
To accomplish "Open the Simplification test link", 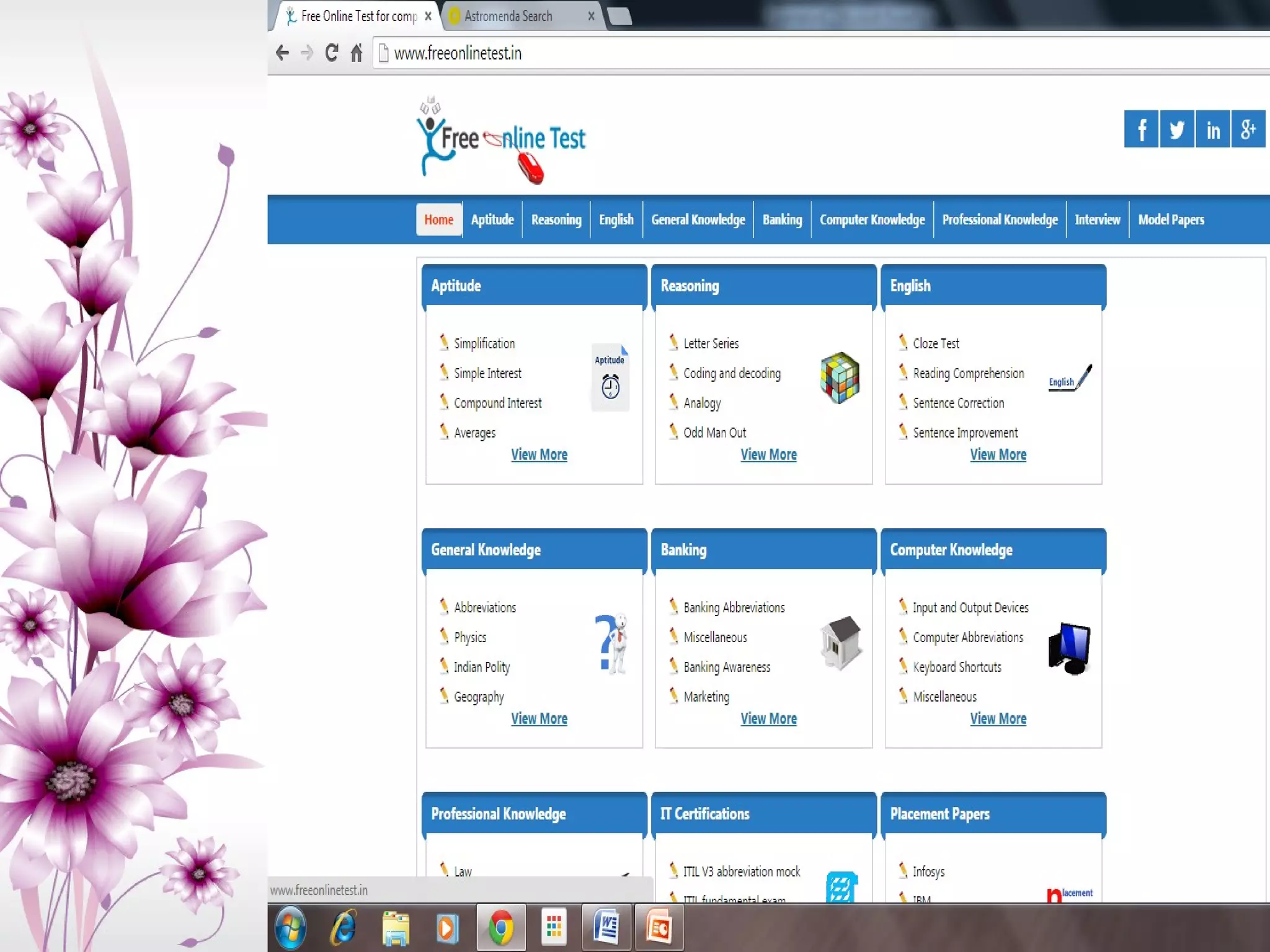I will 484,343.
